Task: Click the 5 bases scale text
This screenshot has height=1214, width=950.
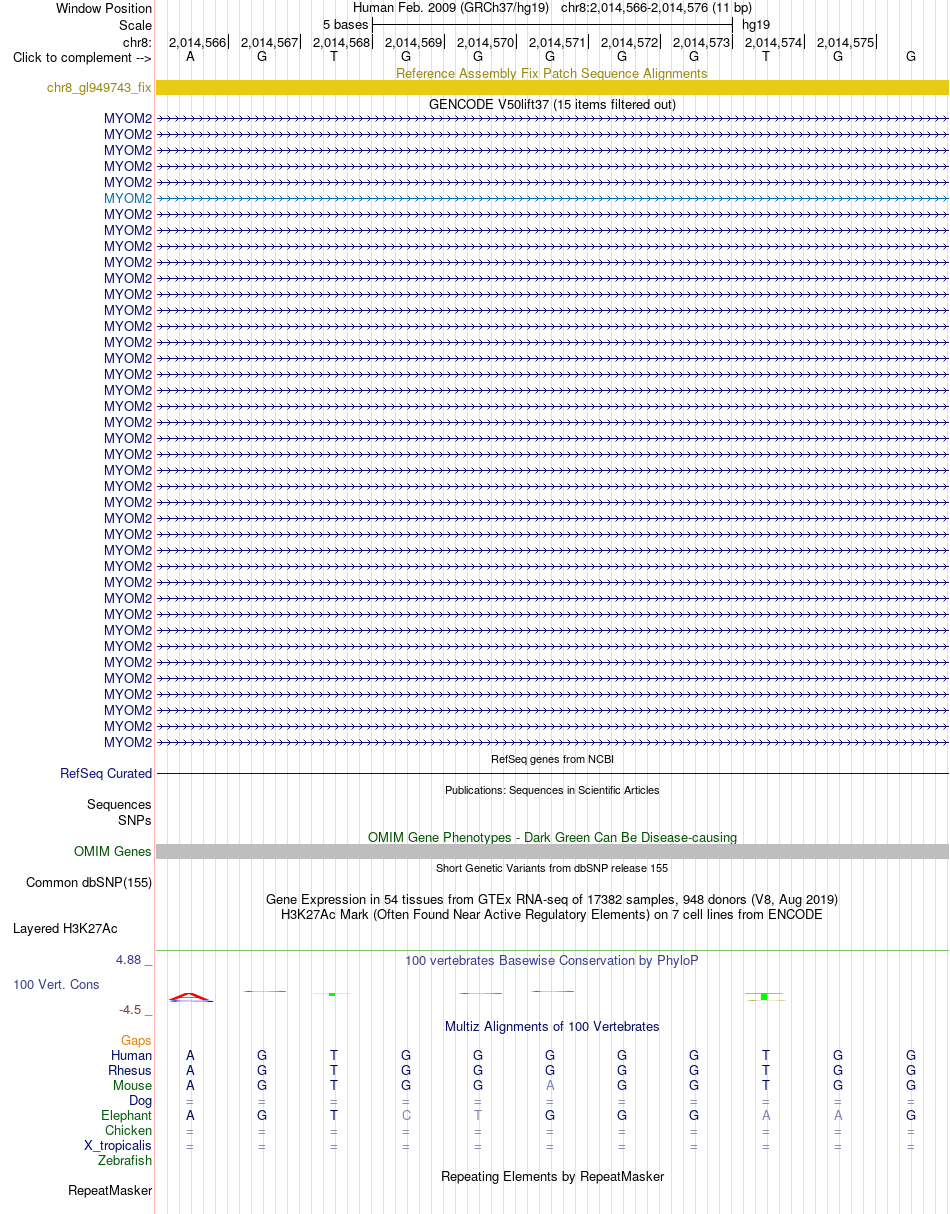Action: click(x=345, y=24)
